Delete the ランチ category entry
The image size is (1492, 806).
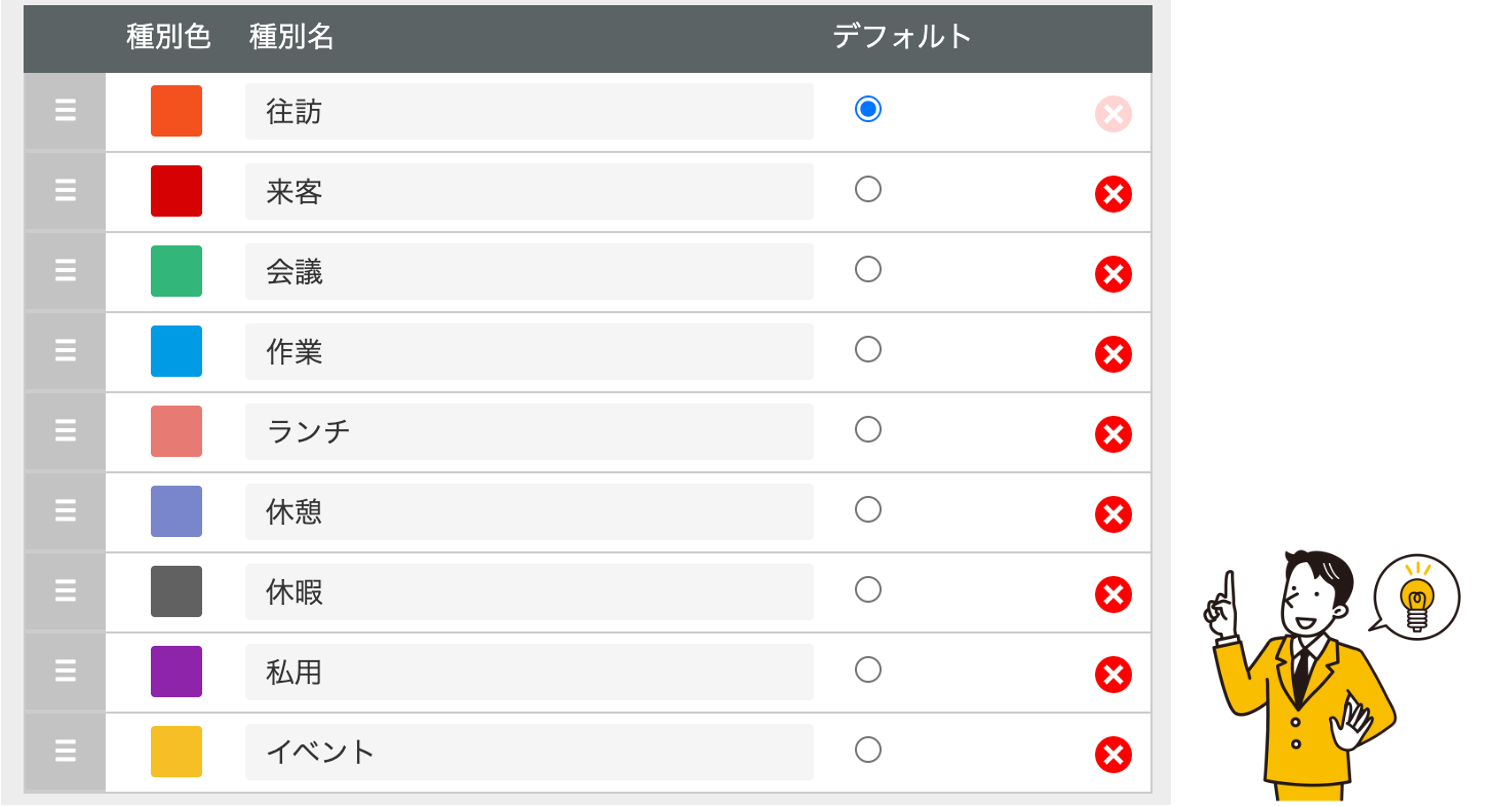(1113, 434)
